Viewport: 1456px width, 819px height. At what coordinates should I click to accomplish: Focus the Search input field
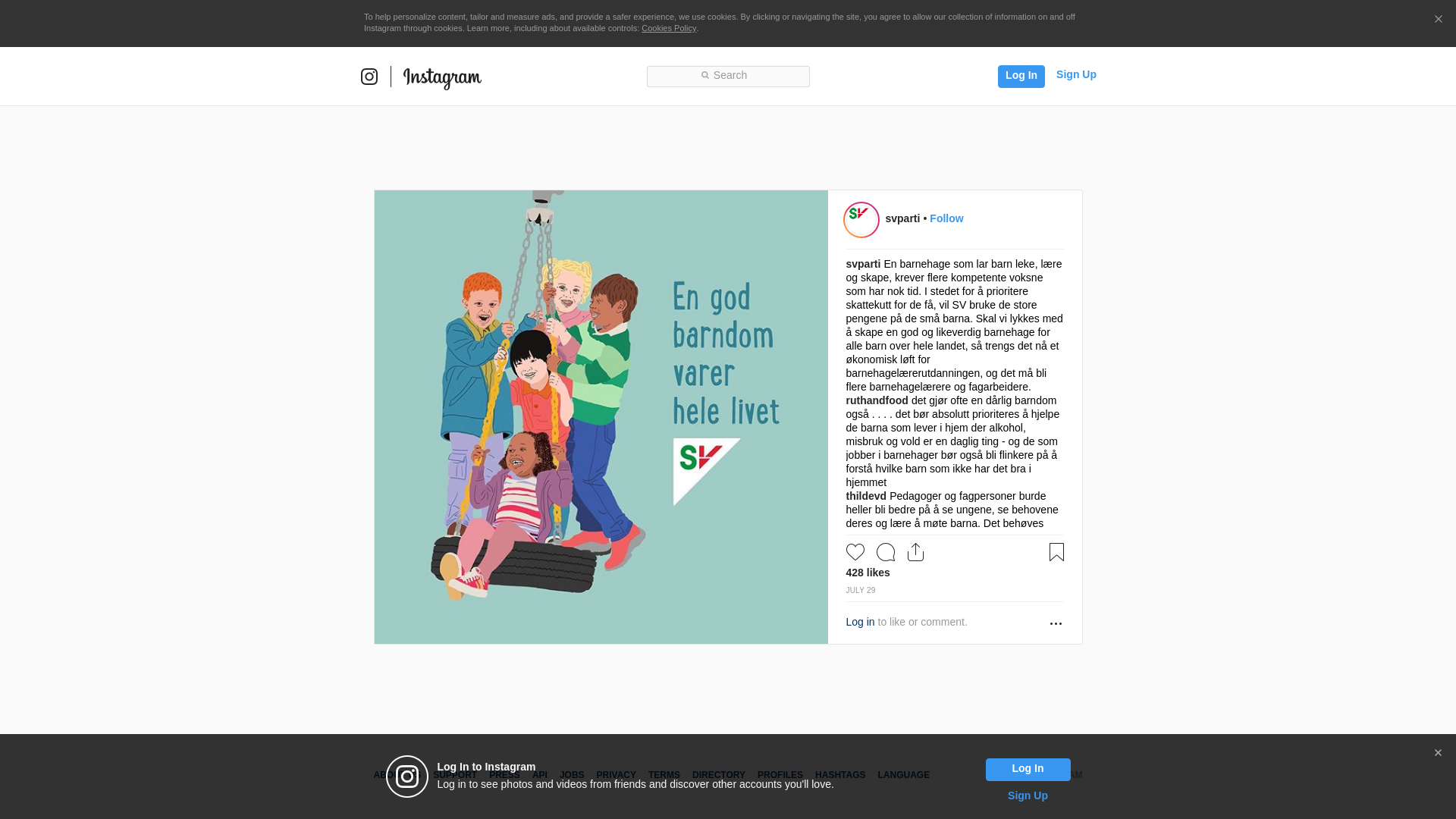[728, 76]
